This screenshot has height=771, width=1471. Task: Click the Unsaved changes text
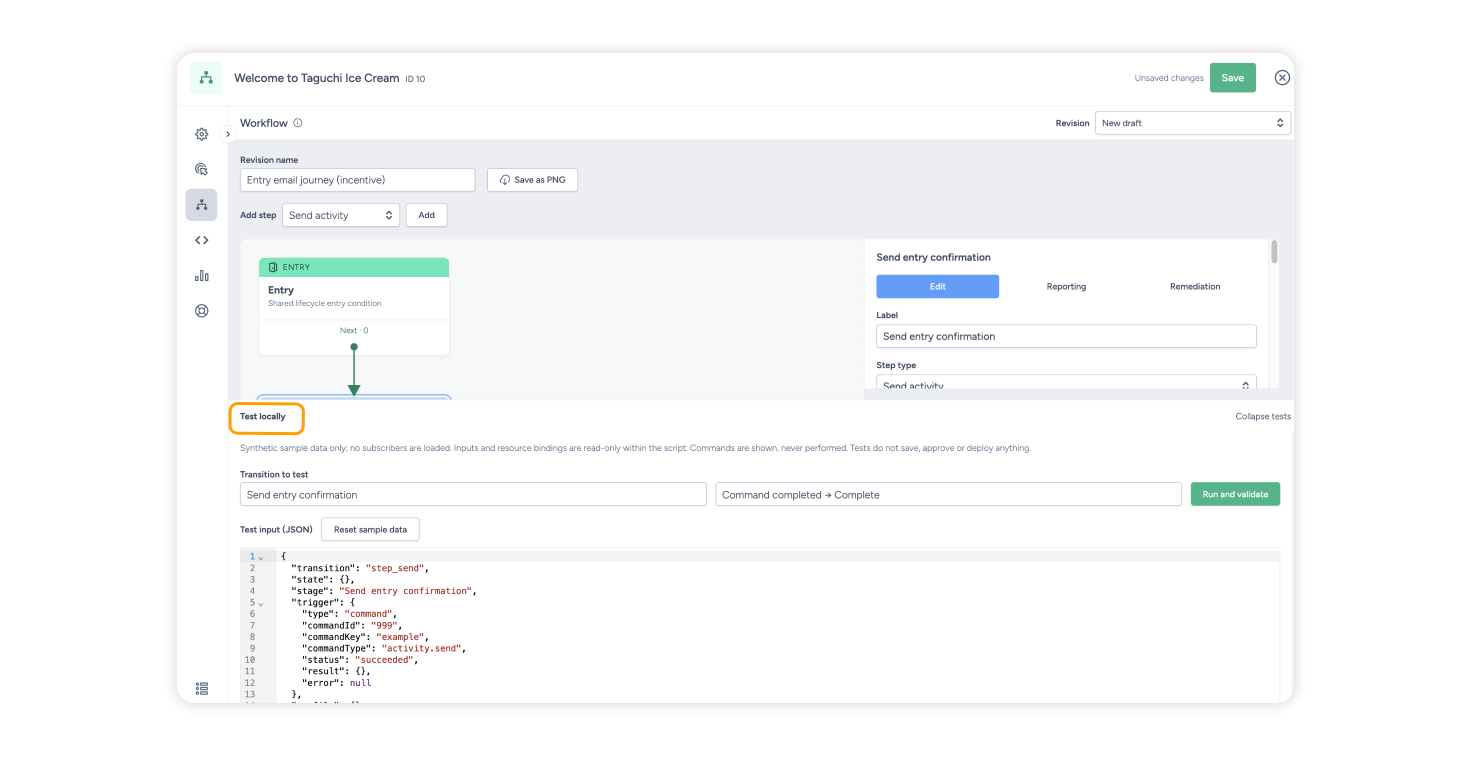[1168, 78]
